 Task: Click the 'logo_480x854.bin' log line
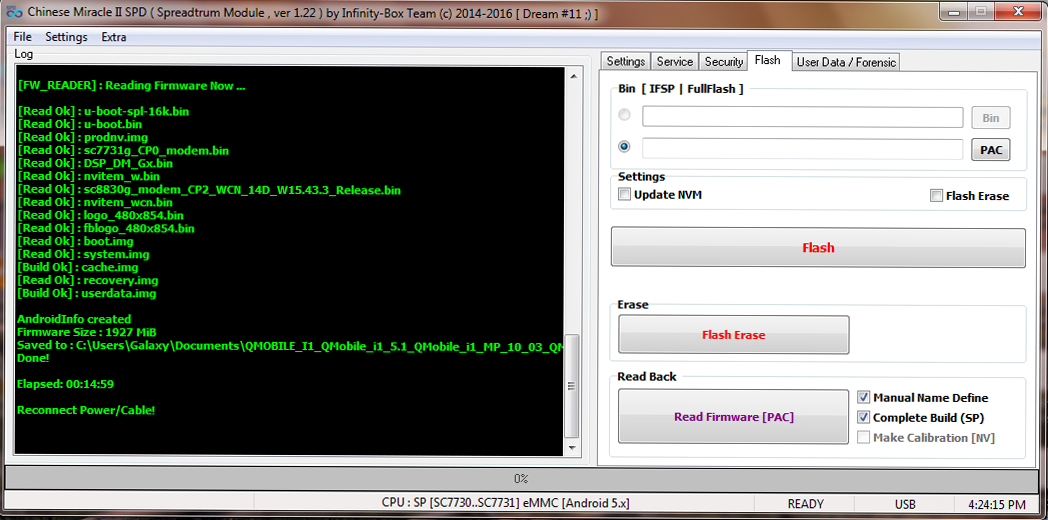[100, 215]
